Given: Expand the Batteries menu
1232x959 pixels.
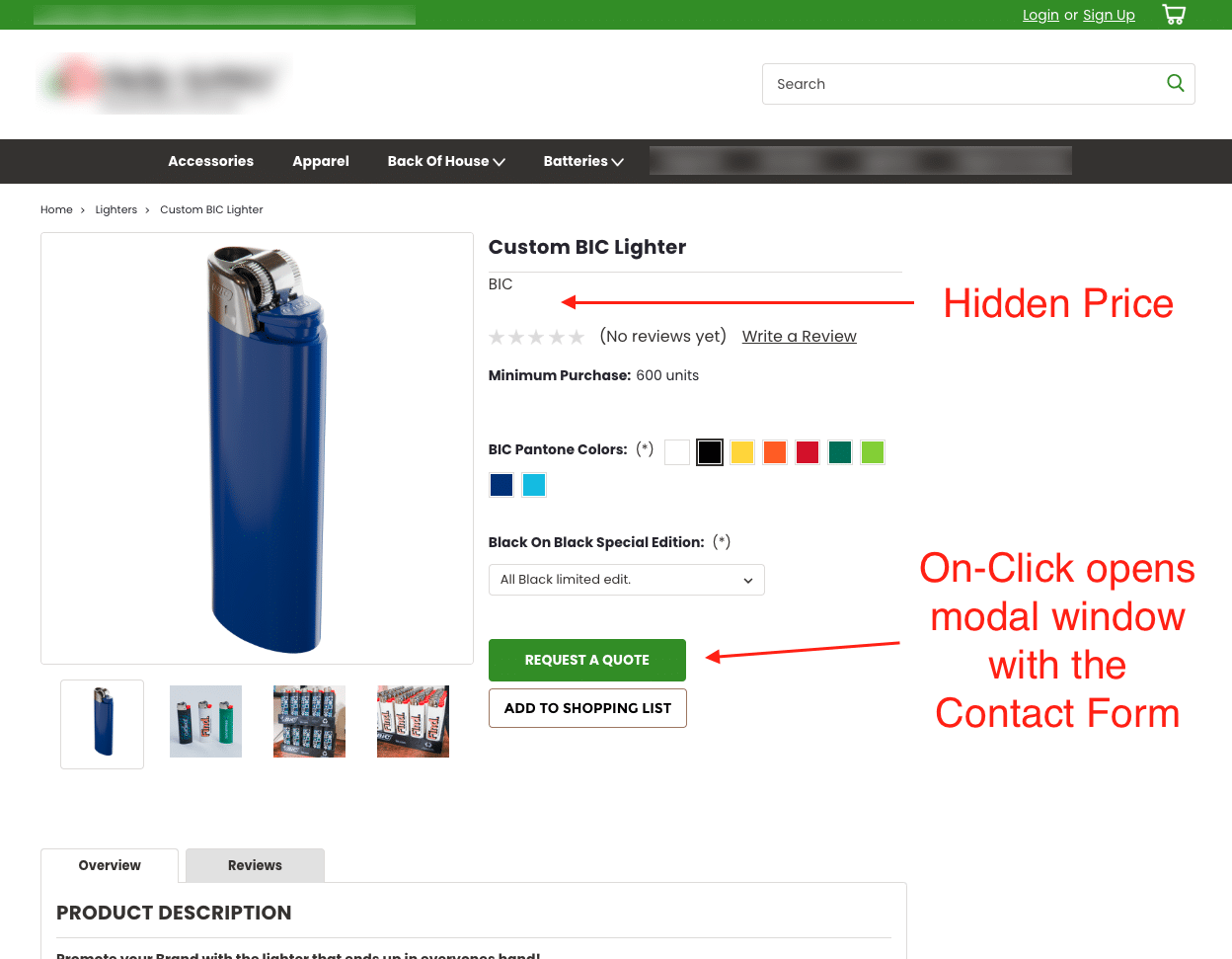Looking at the screenshot, I should pyautogui.click(x=583, y=161).
